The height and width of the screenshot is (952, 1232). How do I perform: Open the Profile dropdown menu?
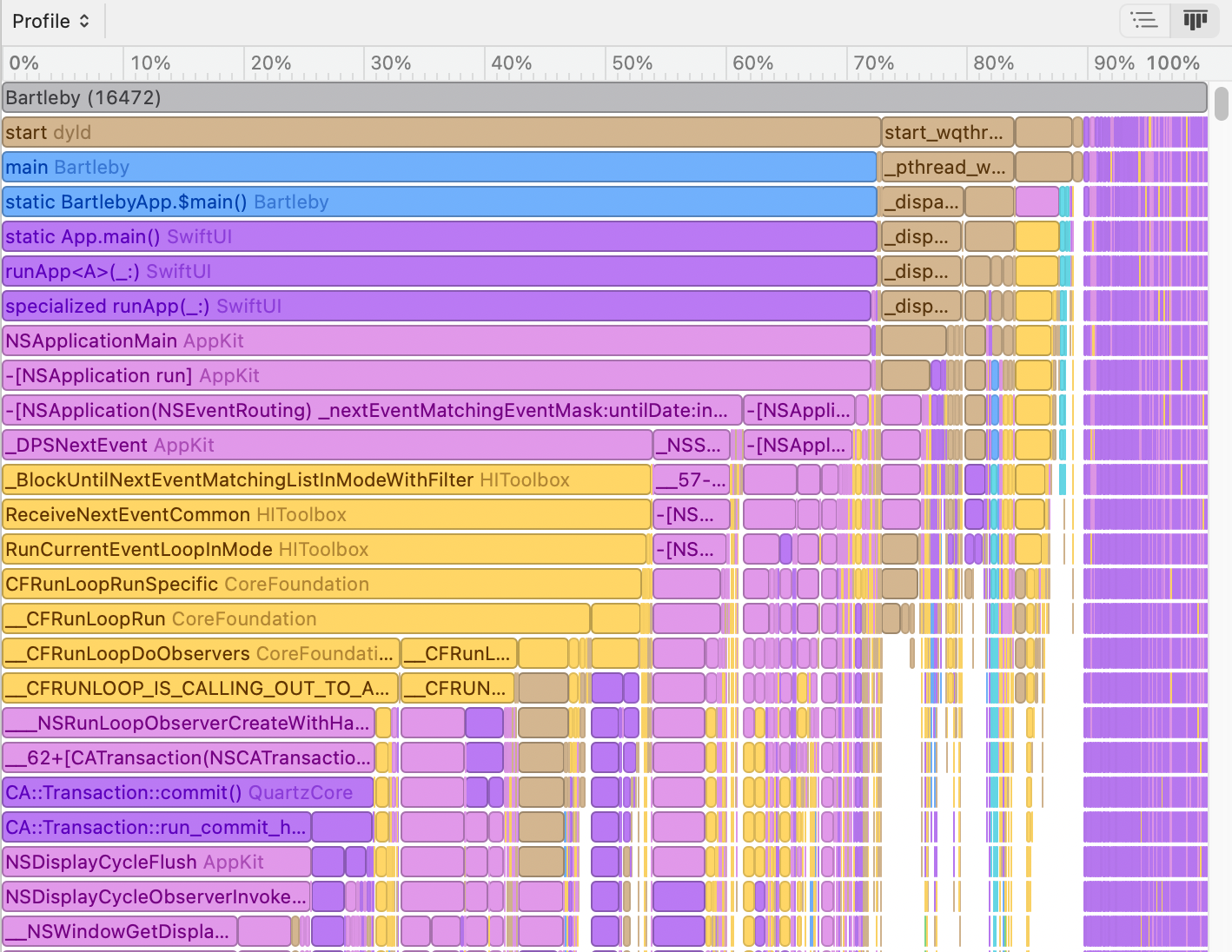coord(51,21)
